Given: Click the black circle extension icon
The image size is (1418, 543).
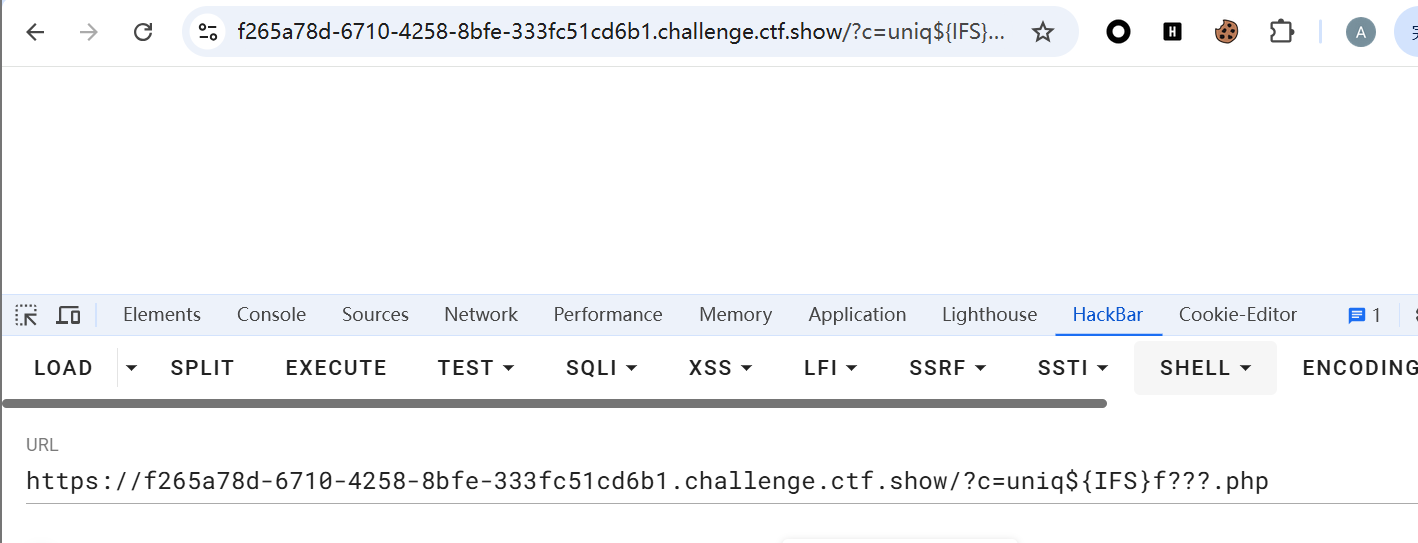Looking at the screenshot, I should [x=1118, y=32].
